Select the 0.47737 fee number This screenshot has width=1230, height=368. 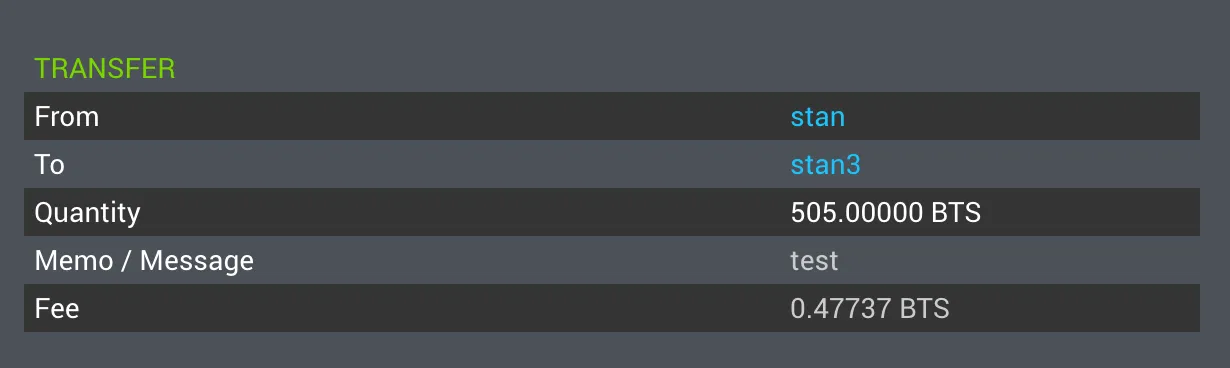coord(841,309)
